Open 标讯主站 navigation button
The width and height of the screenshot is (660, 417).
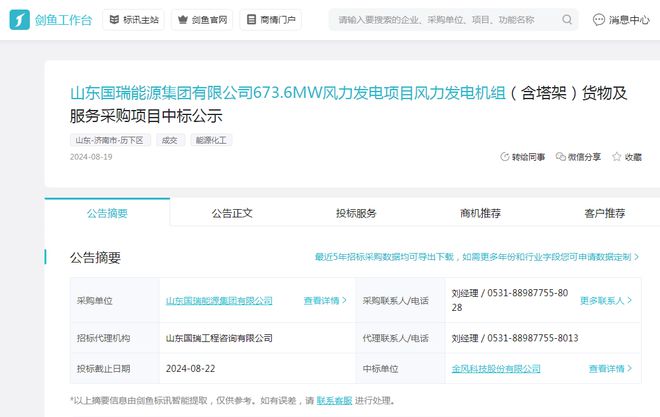click(133, 20)
